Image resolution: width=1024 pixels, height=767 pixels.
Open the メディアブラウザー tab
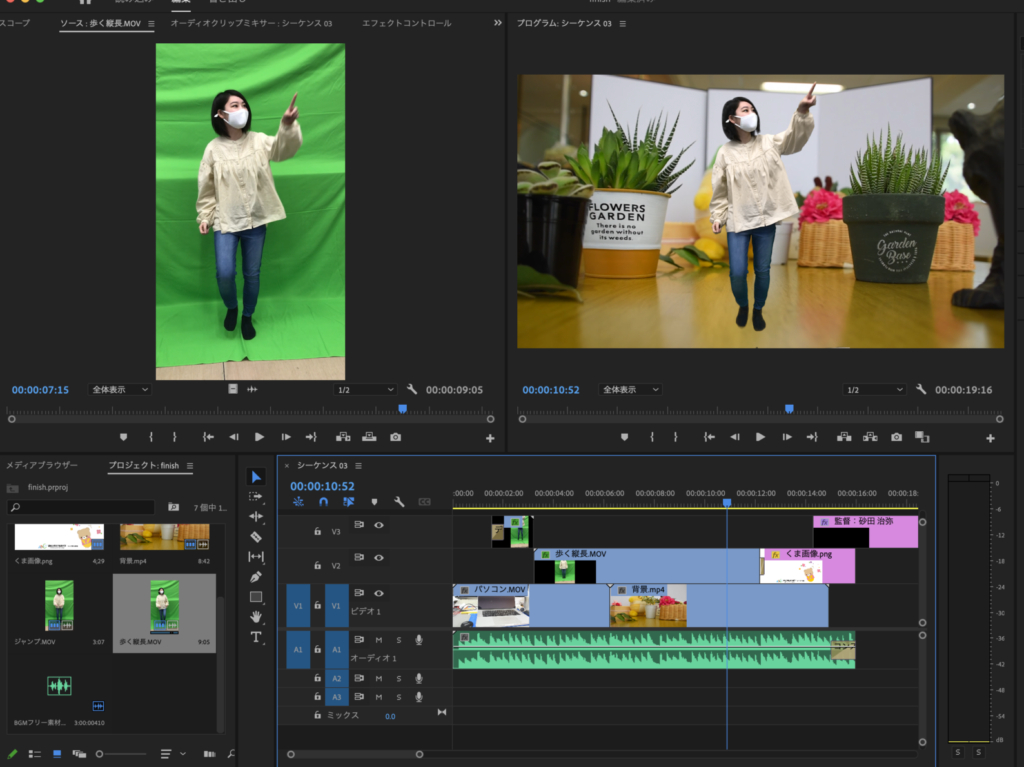[42, 466]
